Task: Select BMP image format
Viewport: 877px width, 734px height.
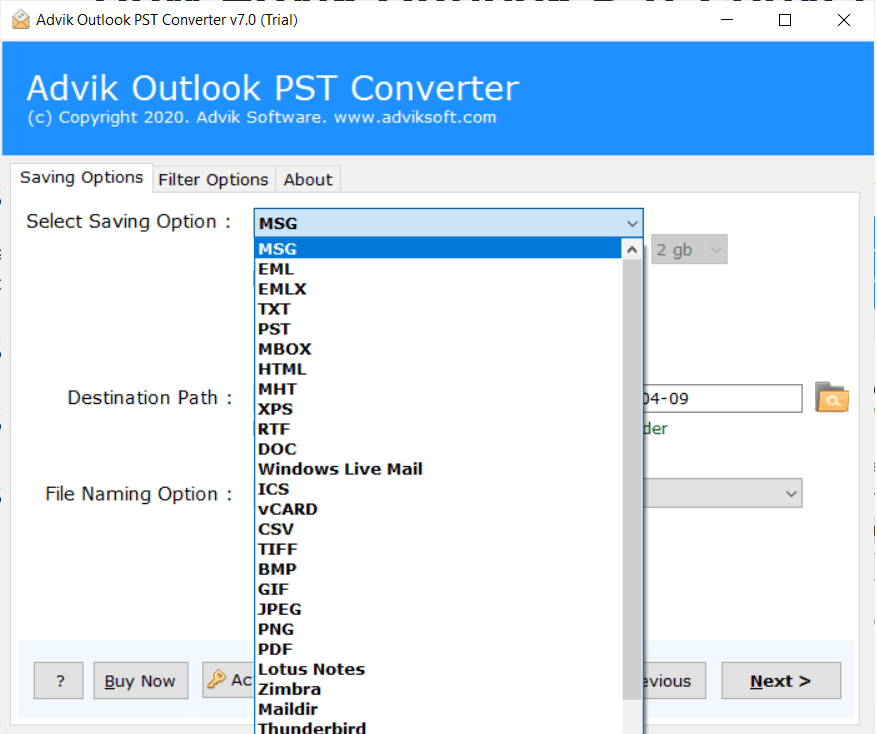Action: [x=438, y=569]
